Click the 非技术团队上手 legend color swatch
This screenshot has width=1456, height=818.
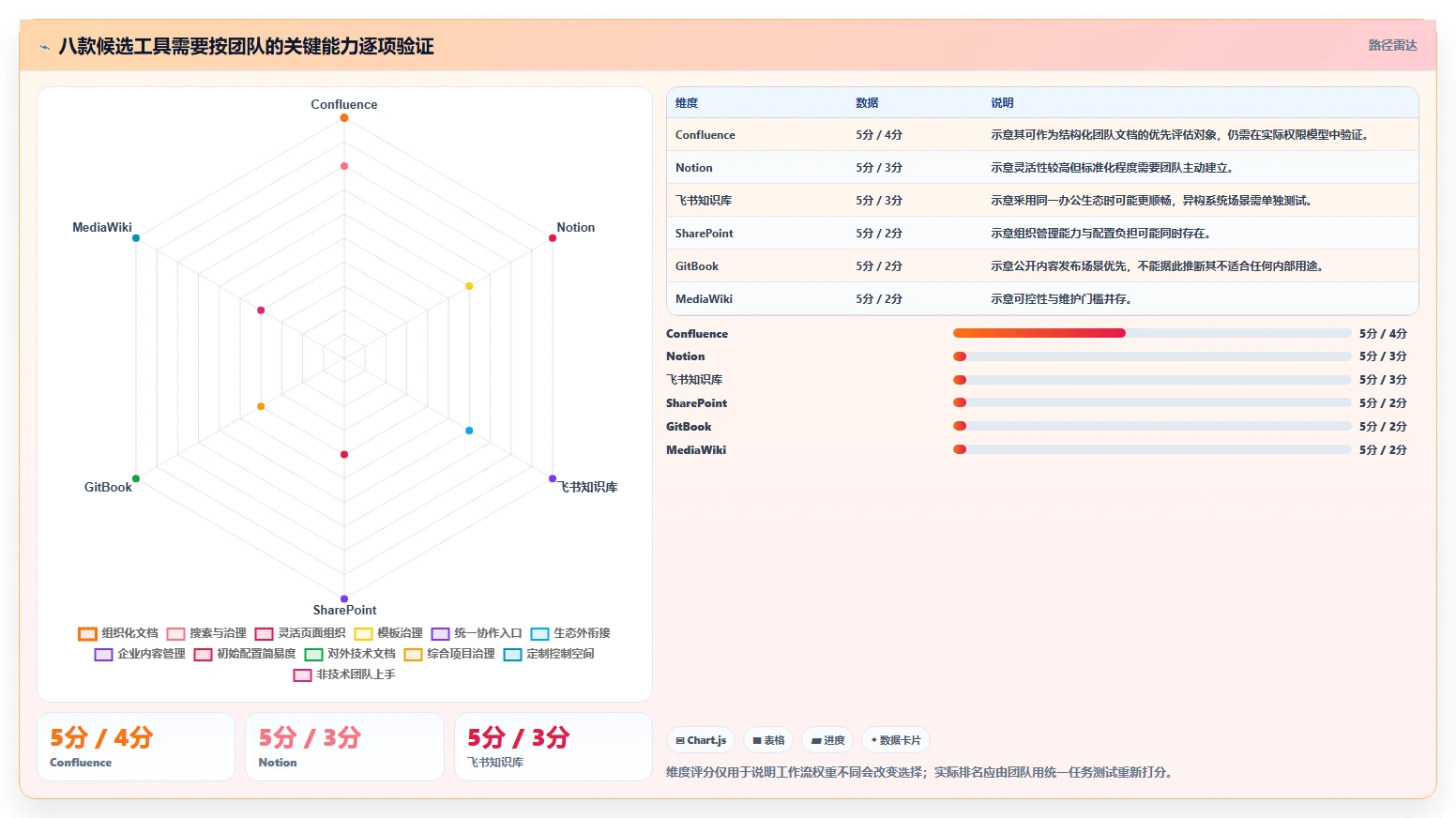point(302,675)
